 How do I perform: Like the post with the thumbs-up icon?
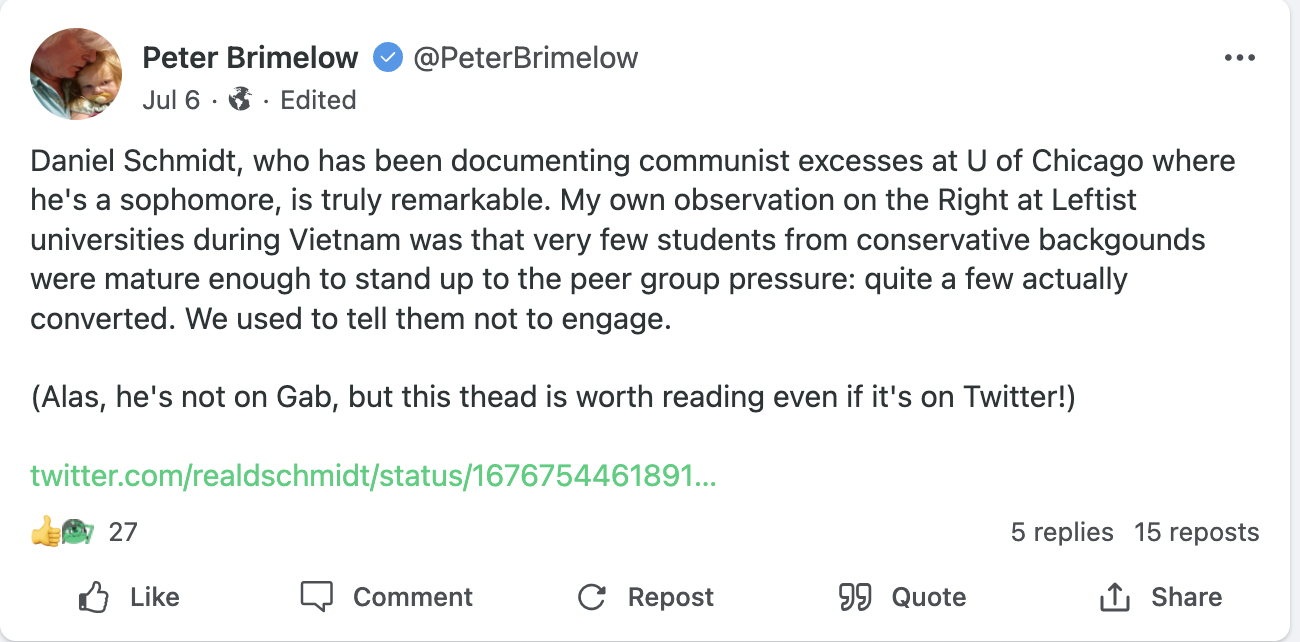pyautogui.click(x=93, y=598)
